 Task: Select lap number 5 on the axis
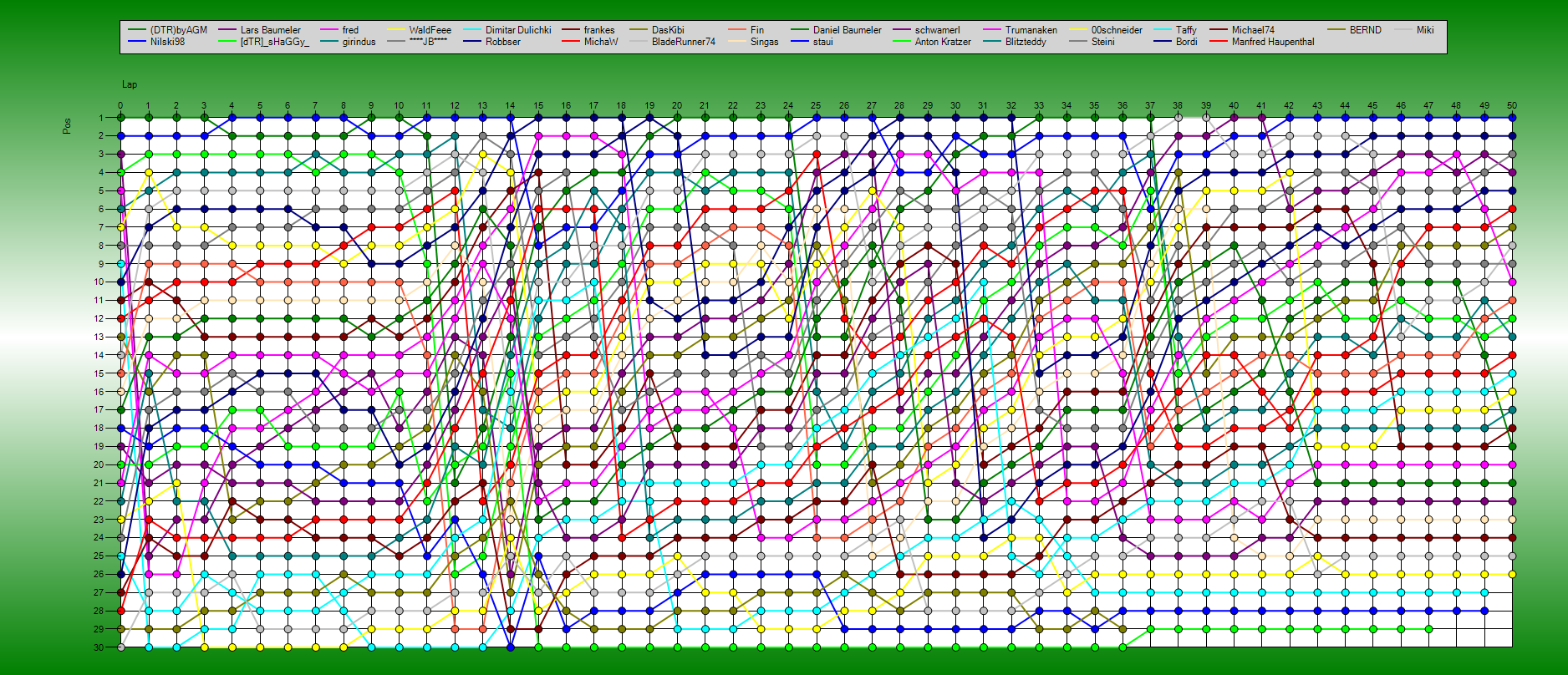click(260, 106)
